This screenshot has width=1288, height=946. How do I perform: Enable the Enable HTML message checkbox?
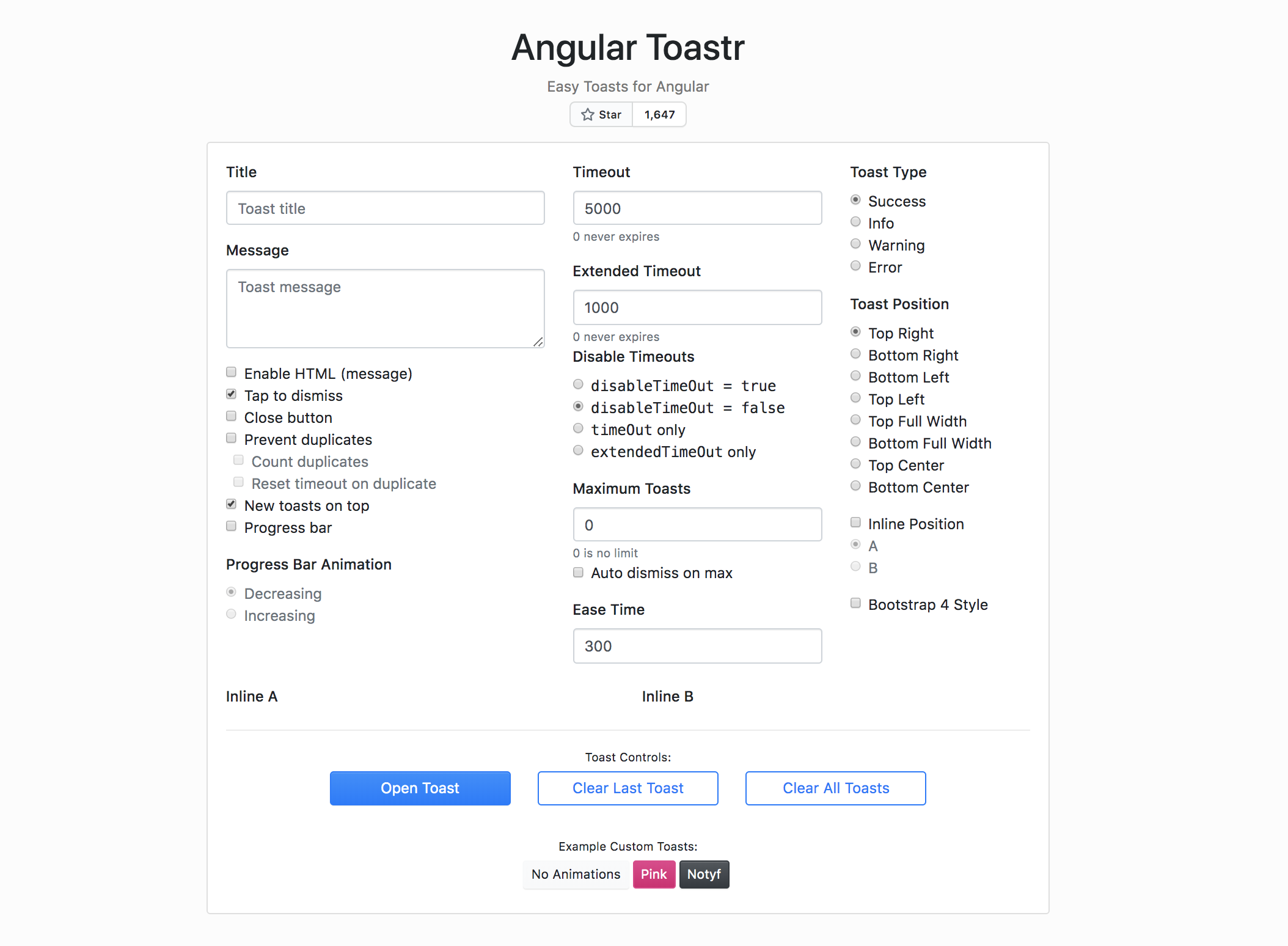(232, 372)
